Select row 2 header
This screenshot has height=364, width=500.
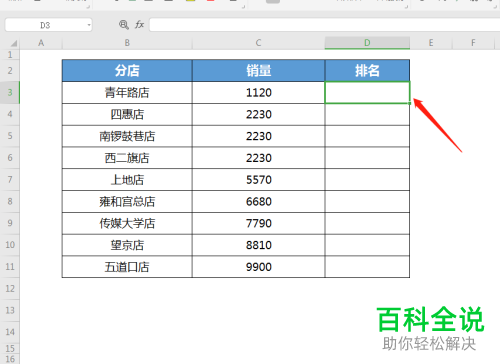[10, 71]
